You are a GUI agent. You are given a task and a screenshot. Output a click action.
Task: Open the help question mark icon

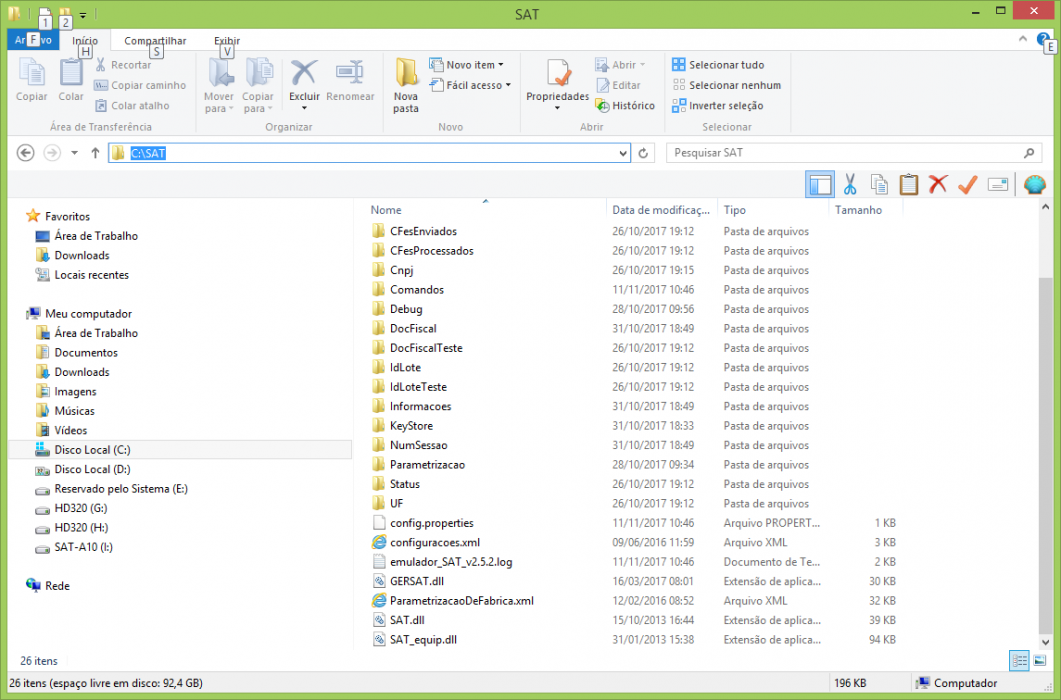click(x=1043, y=39)
